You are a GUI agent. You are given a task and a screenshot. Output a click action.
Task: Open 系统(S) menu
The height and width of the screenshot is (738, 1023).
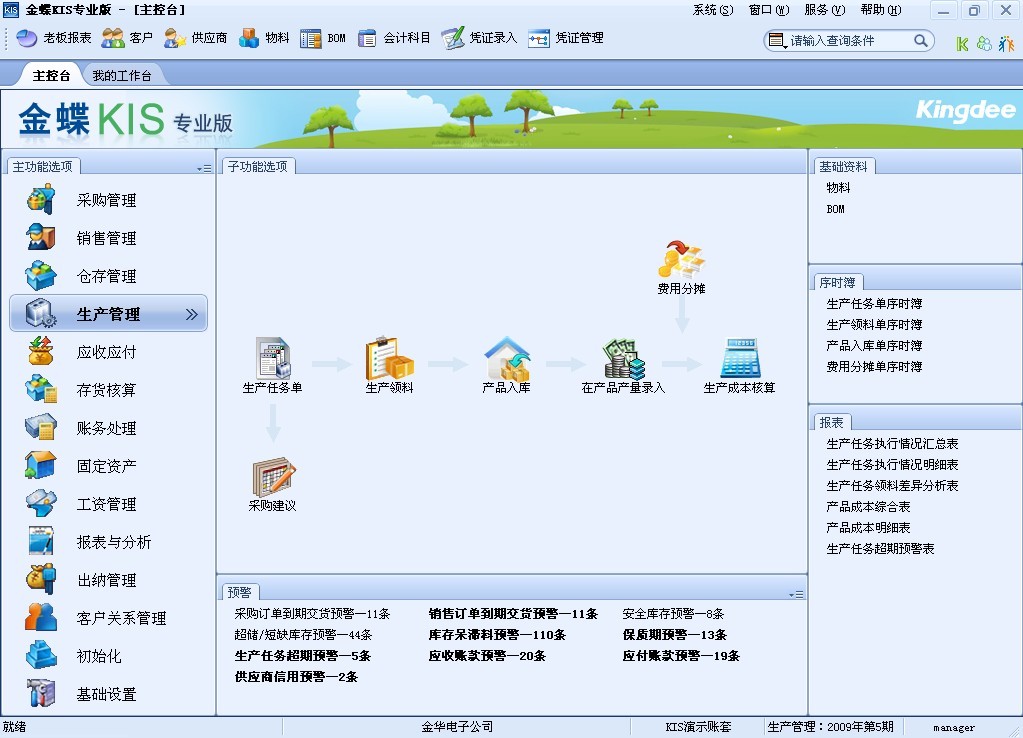coord(712,10)
